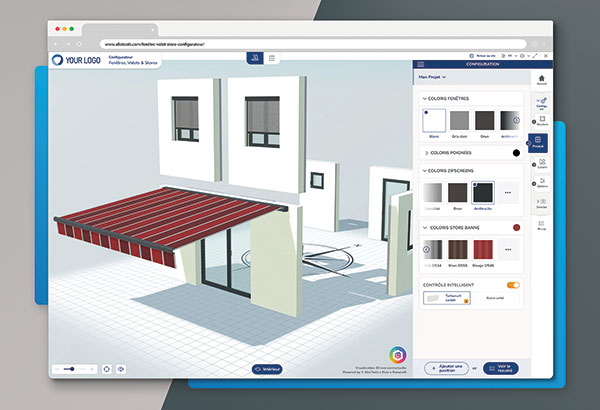
Task: Open the Accueil home icon in sidebar
Action: [x=540, y=81]
